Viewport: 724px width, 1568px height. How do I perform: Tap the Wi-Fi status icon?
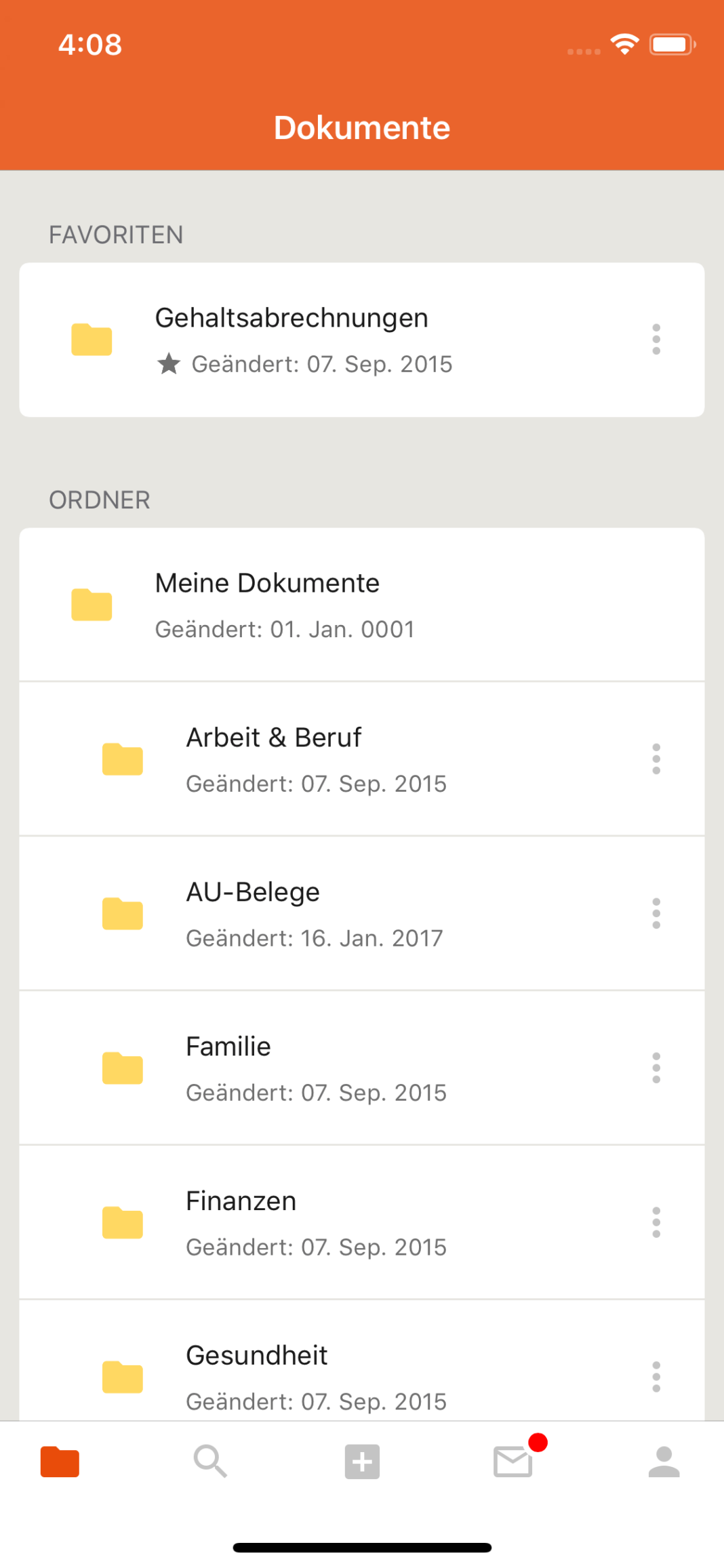click(624, 45)
